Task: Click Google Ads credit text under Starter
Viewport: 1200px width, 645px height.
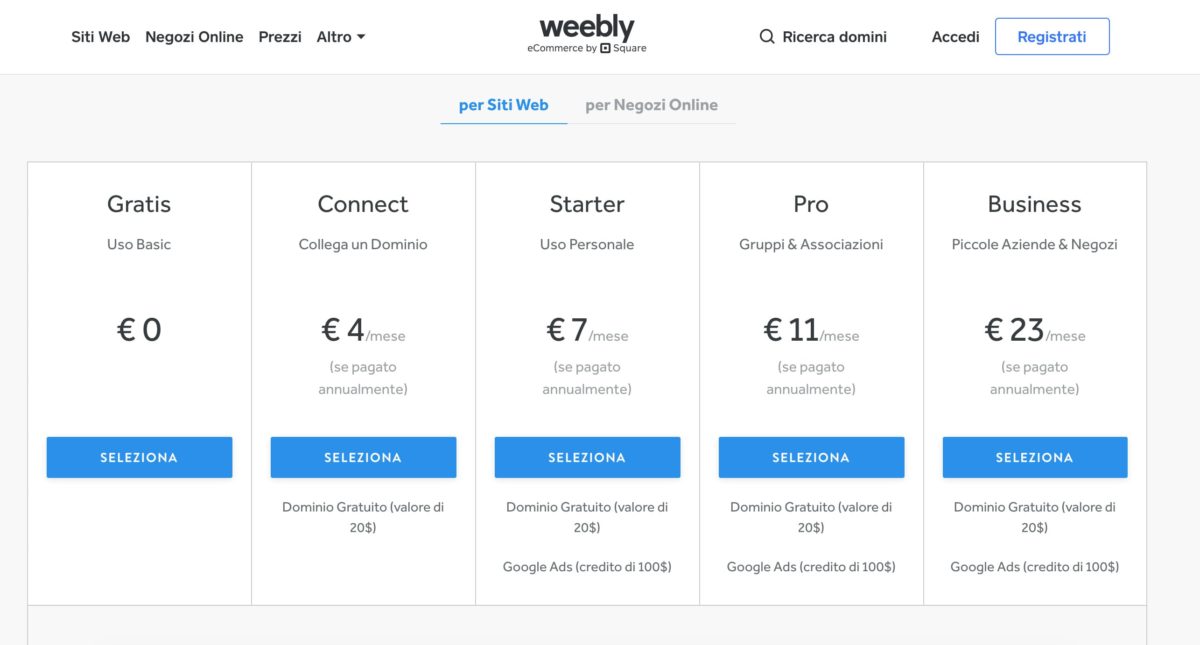Action: point(587,567)
